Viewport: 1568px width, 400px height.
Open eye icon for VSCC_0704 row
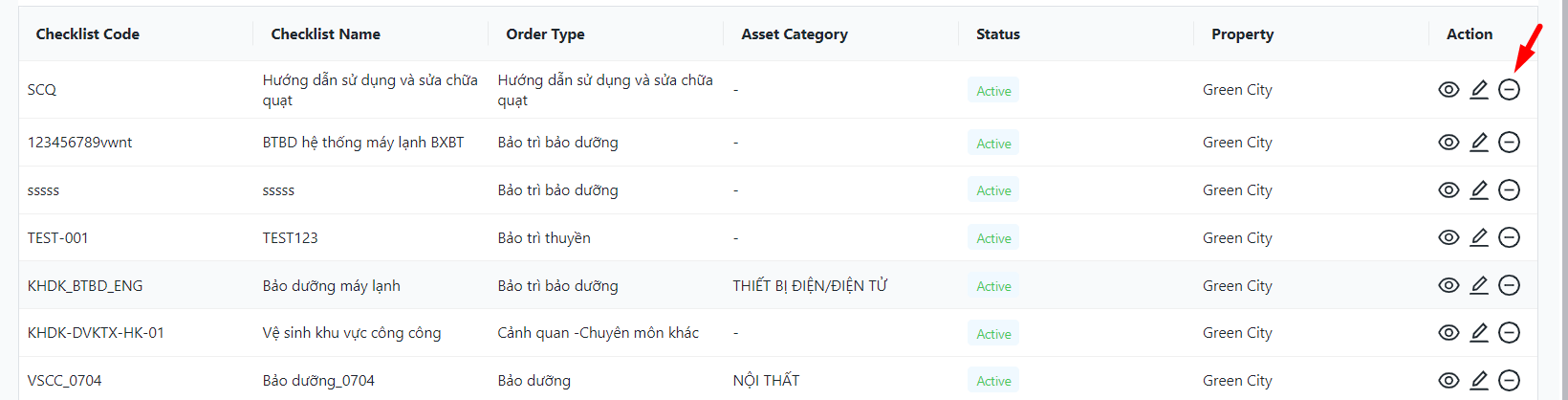(1448, 380)
